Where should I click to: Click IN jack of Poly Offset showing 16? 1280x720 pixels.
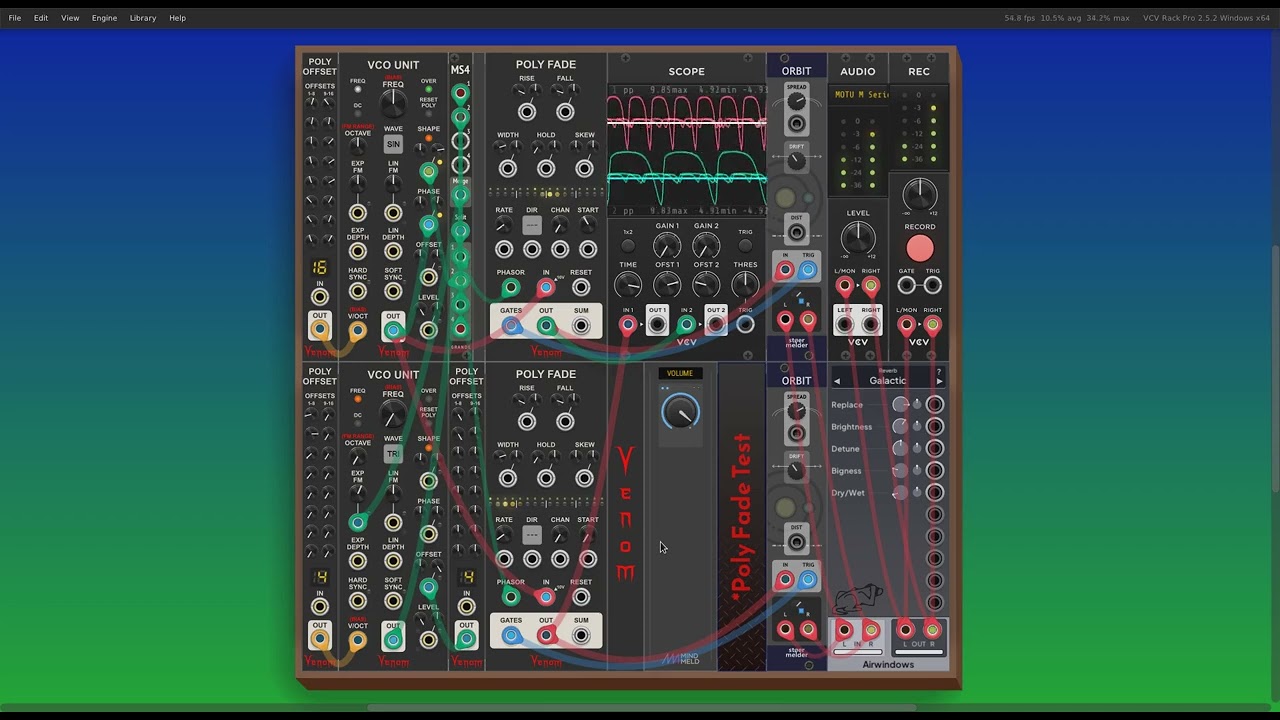(x=319, y=297)
